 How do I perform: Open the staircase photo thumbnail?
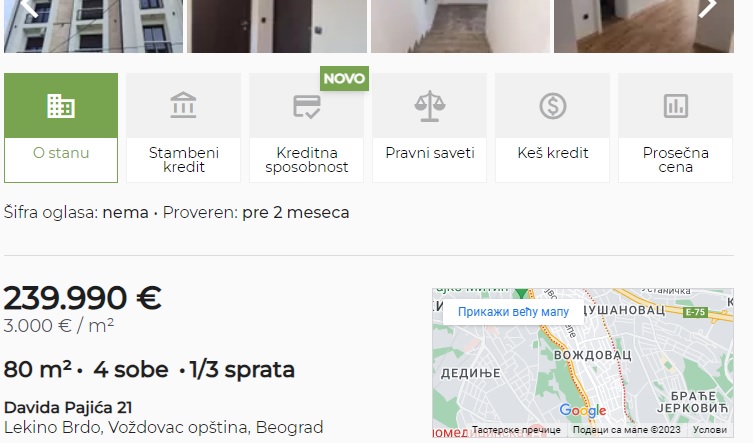[x=460, y=26]
